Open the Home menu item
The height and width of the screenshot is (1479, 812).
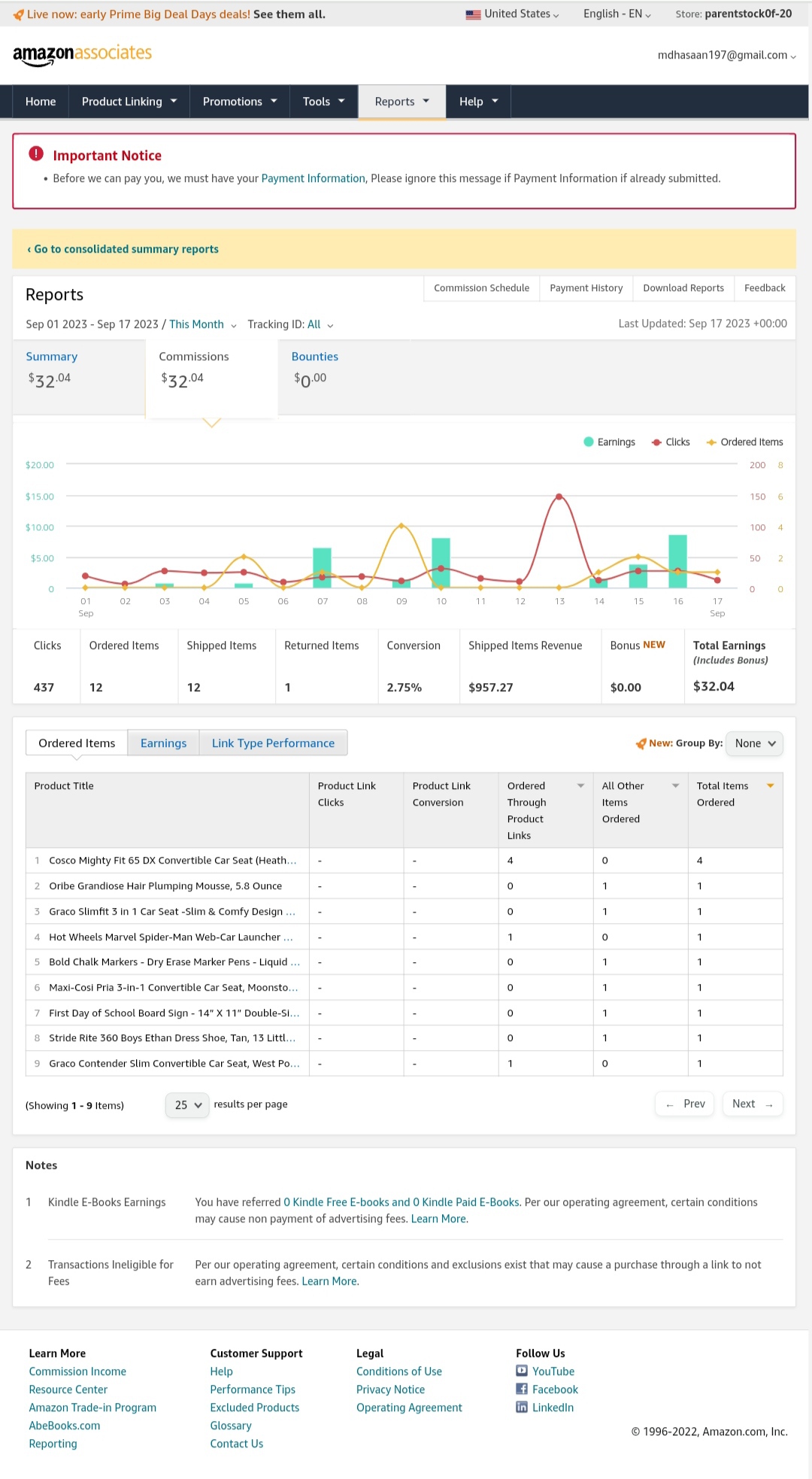point(41,102)
